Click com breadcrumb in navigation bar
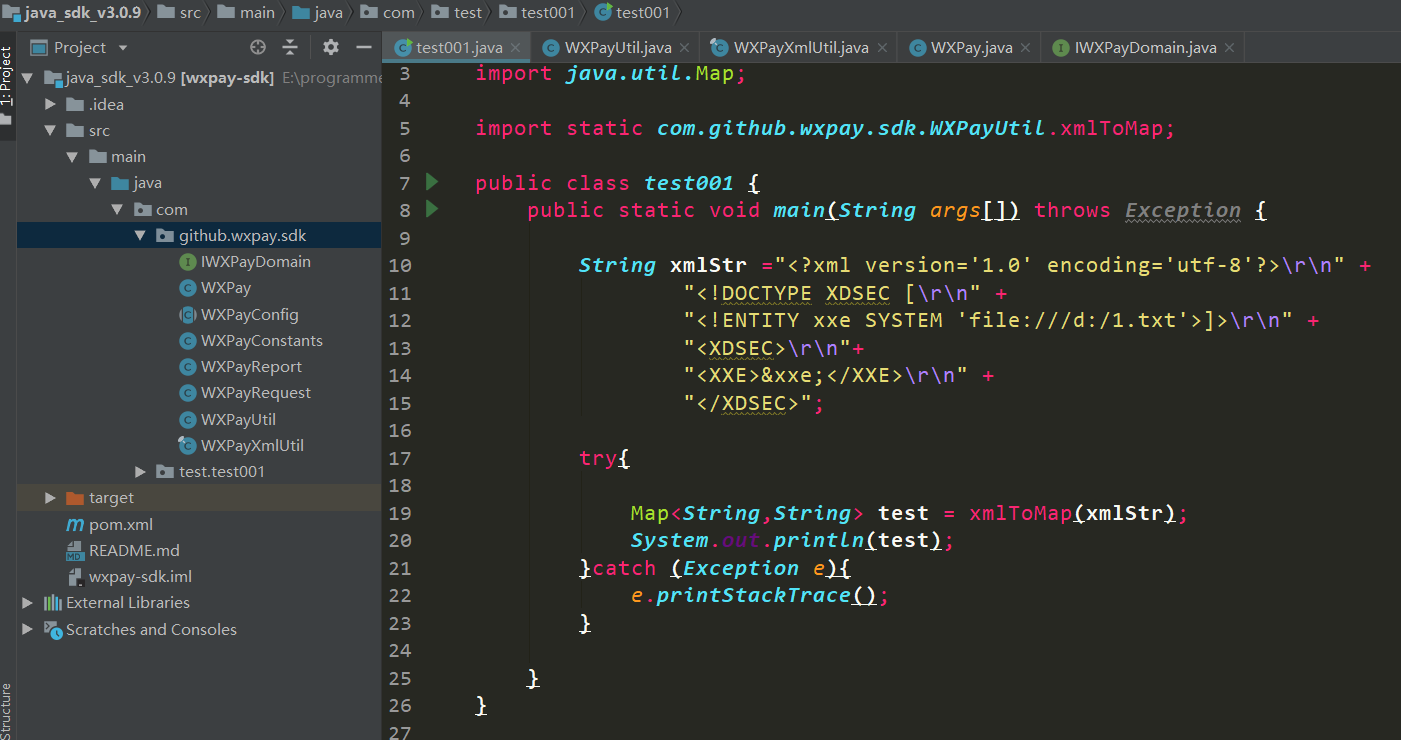 (x=387, y=13)
